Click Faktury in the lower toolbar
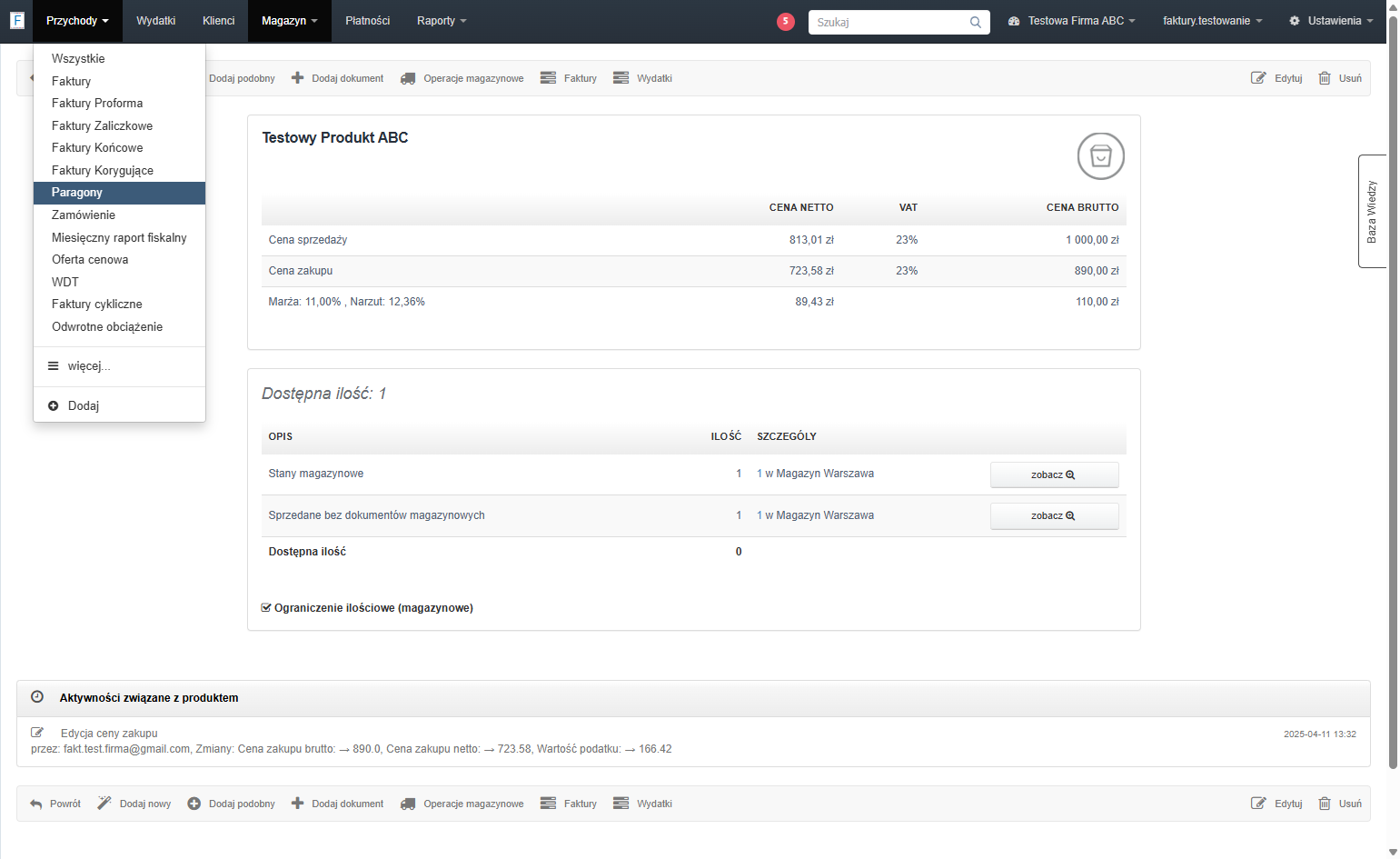 (x=569, y=804)
